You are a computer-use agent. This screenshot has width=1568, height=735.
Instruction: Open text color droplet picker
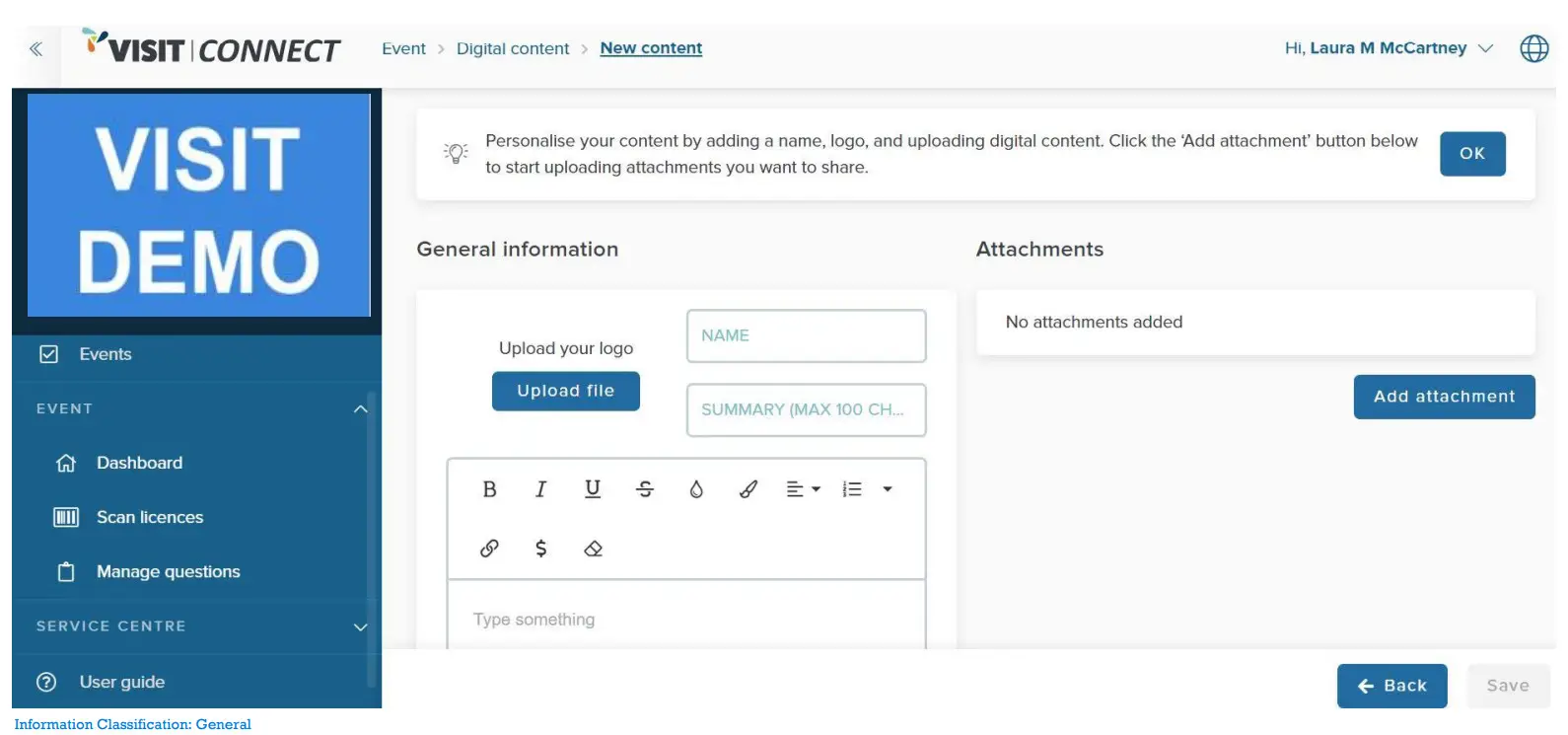coord(696,489)
